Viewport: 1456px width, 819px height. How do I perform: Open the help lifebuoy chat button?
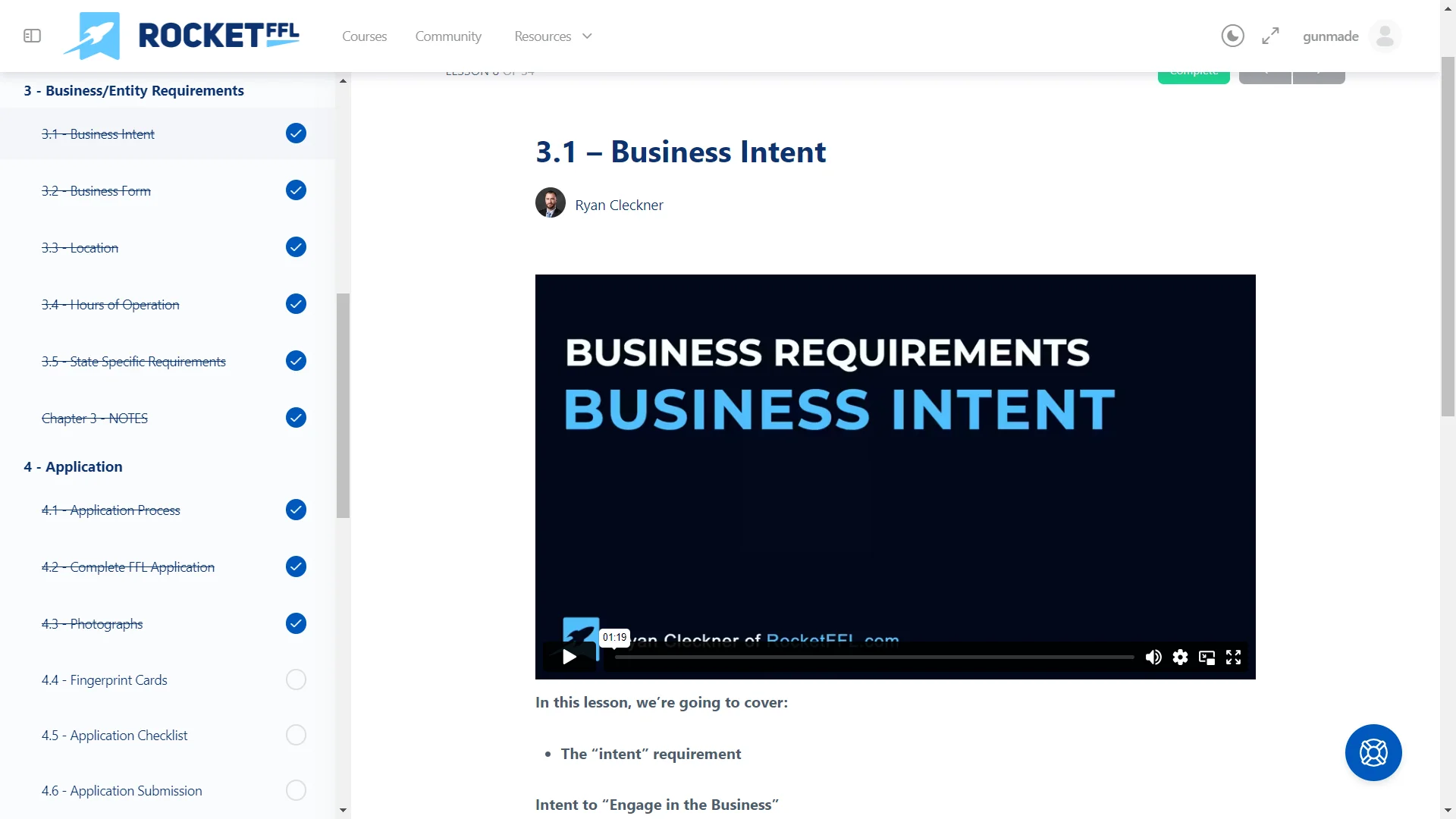(1373, 752)
